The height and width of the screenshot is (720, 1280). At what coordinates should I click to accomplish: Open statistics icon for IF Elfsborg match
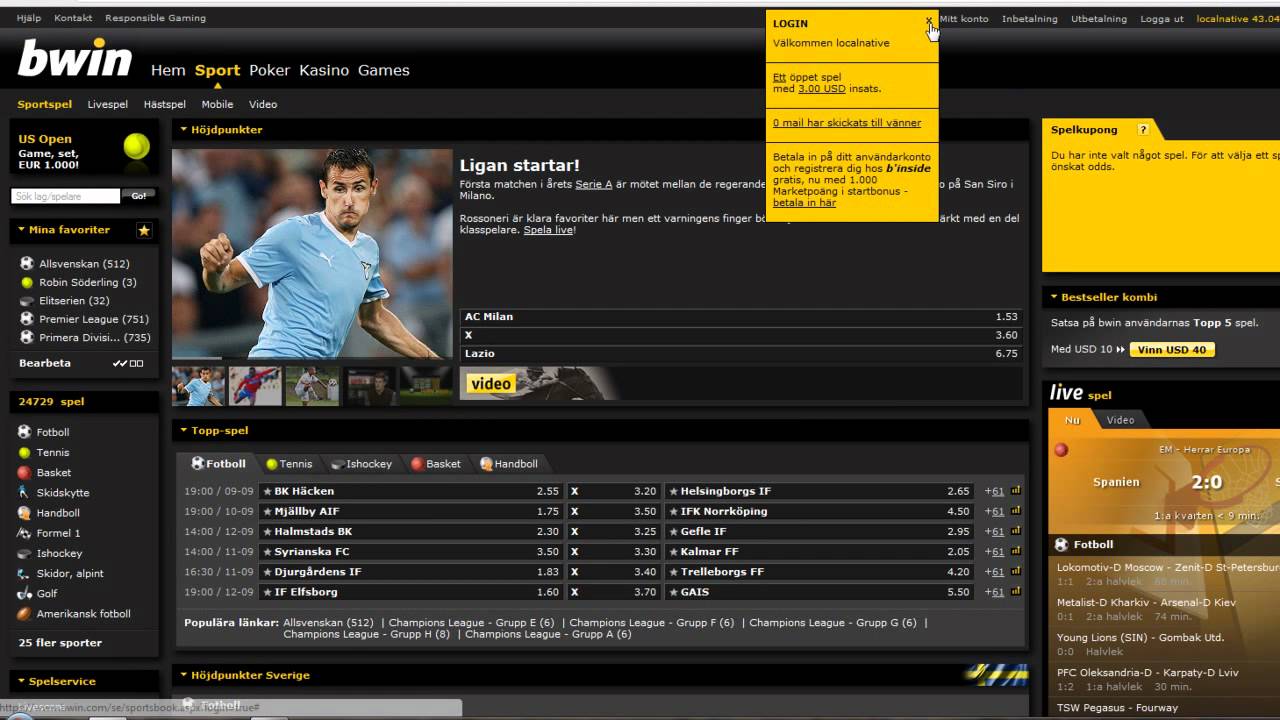coord(1016,592)
